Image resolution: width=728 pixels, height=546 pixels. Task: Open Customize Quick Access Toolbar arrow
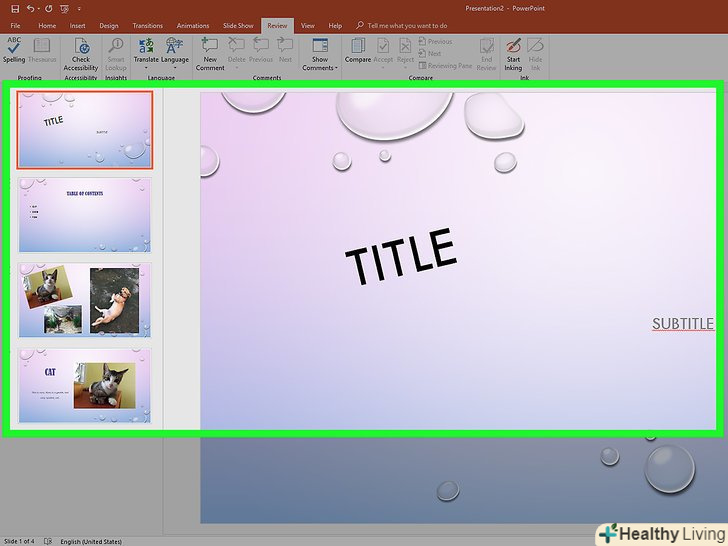tap(79, 9)
